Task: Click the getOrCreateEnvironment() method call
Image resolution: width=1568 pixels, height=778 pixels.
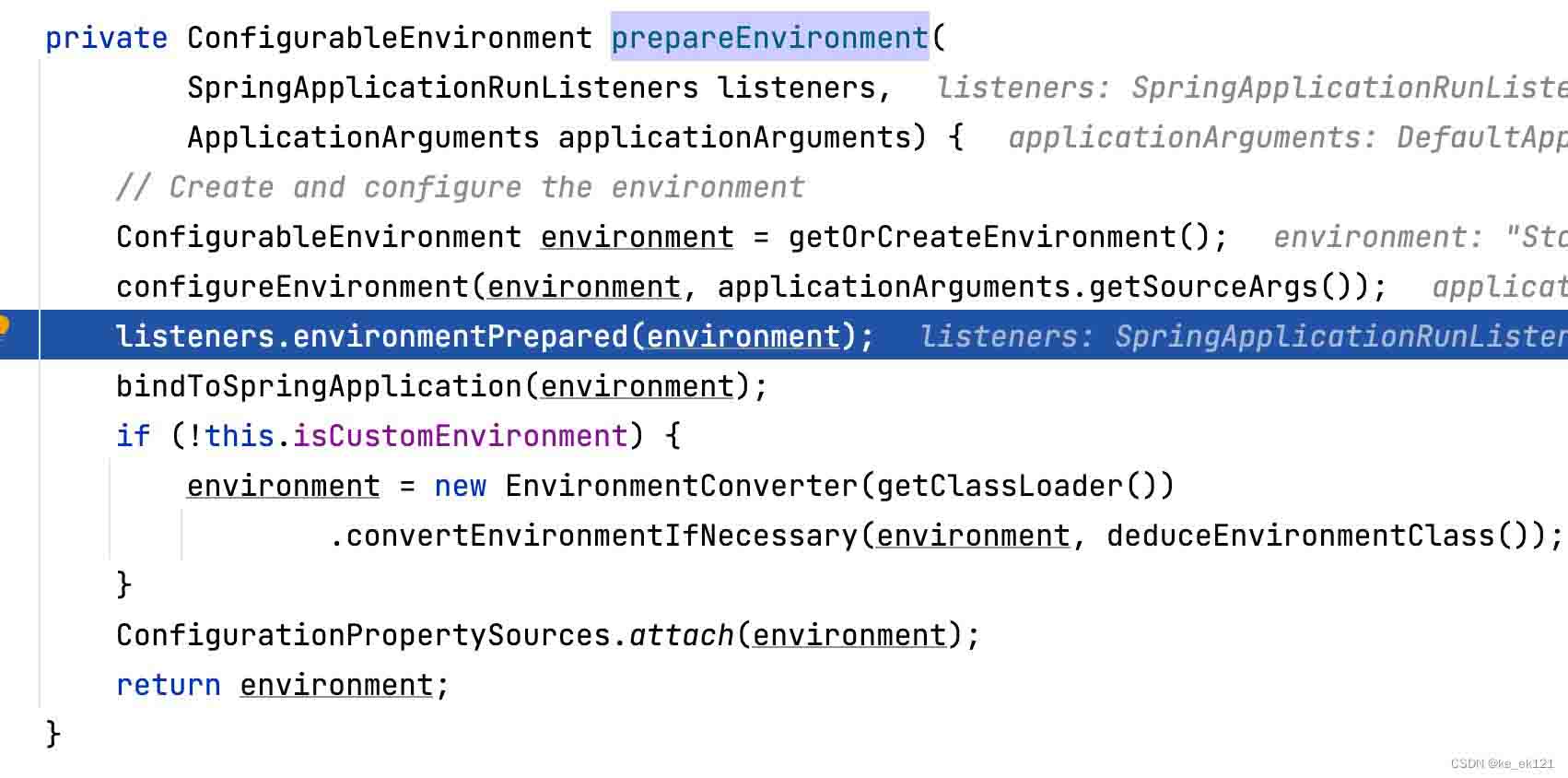Action: tap(997, 237)
